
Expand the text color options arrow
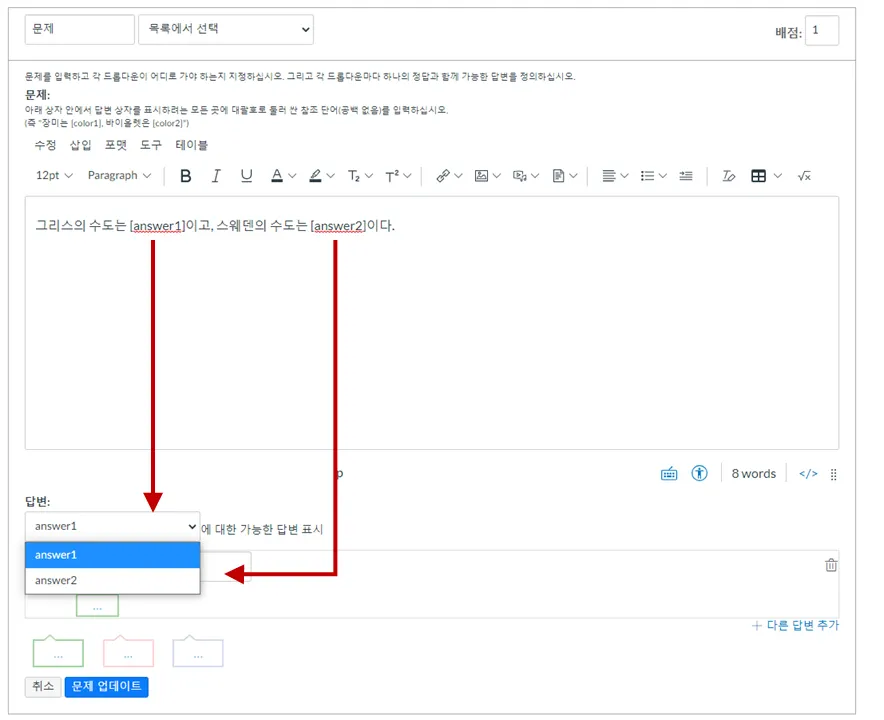[x=292, y=176]
